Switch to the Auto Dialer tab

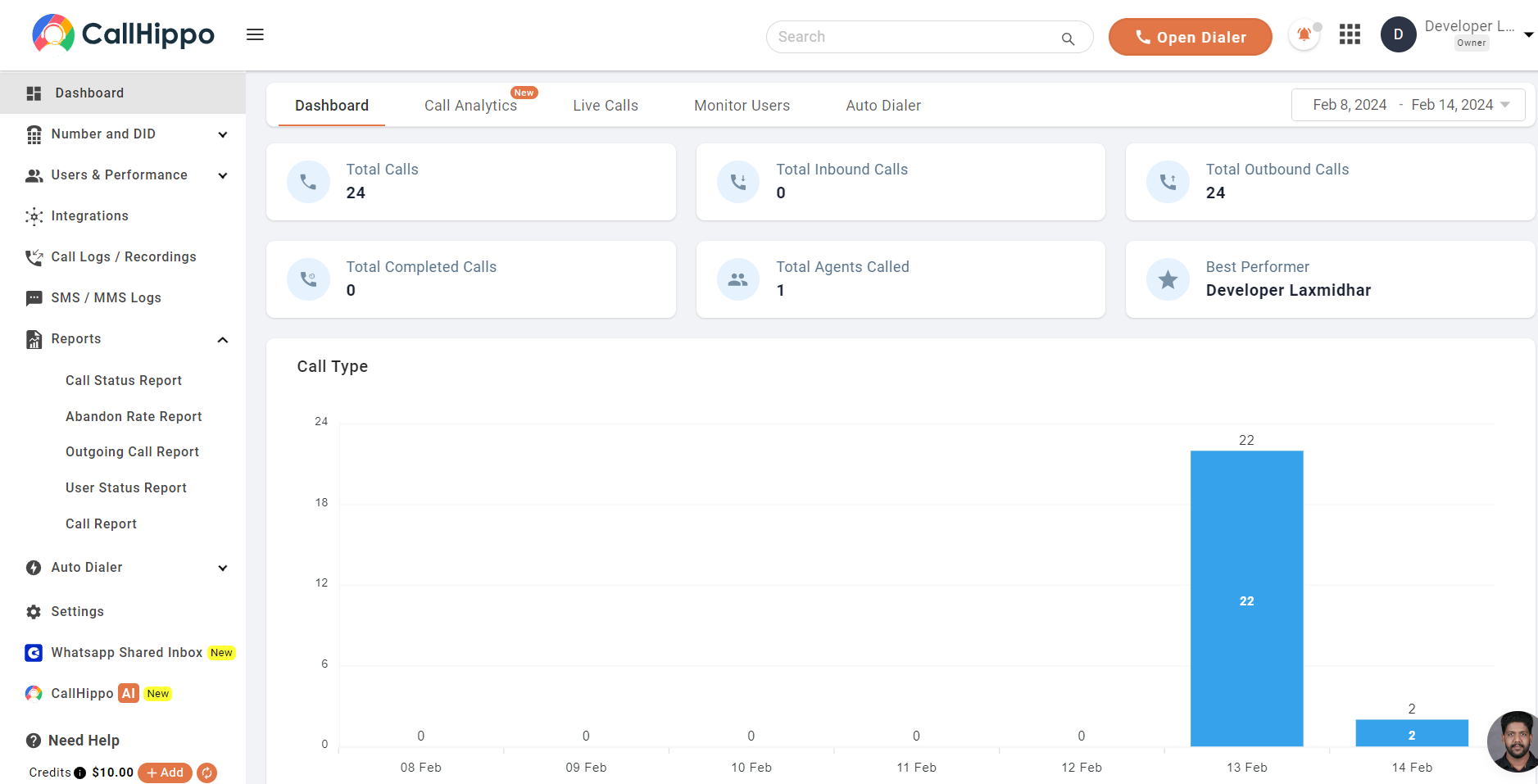click(883, 106)
